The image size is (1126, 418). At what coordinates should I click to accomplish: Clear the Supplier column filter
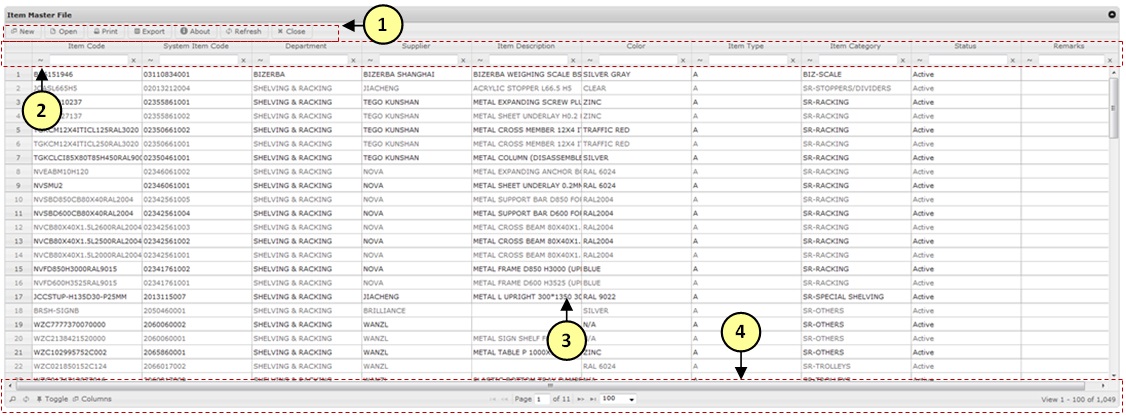tap(464, 61)
